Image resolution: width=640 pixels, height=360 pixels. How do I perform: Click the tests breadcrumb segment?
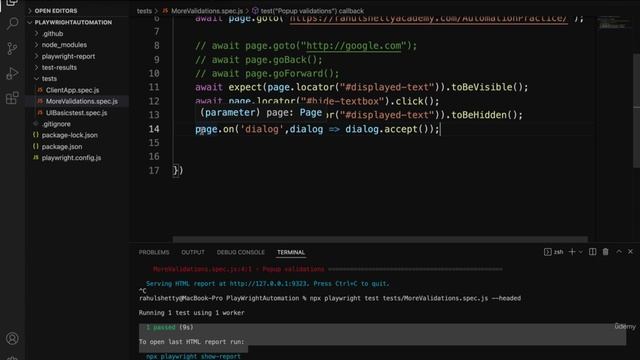pos(144,11)
